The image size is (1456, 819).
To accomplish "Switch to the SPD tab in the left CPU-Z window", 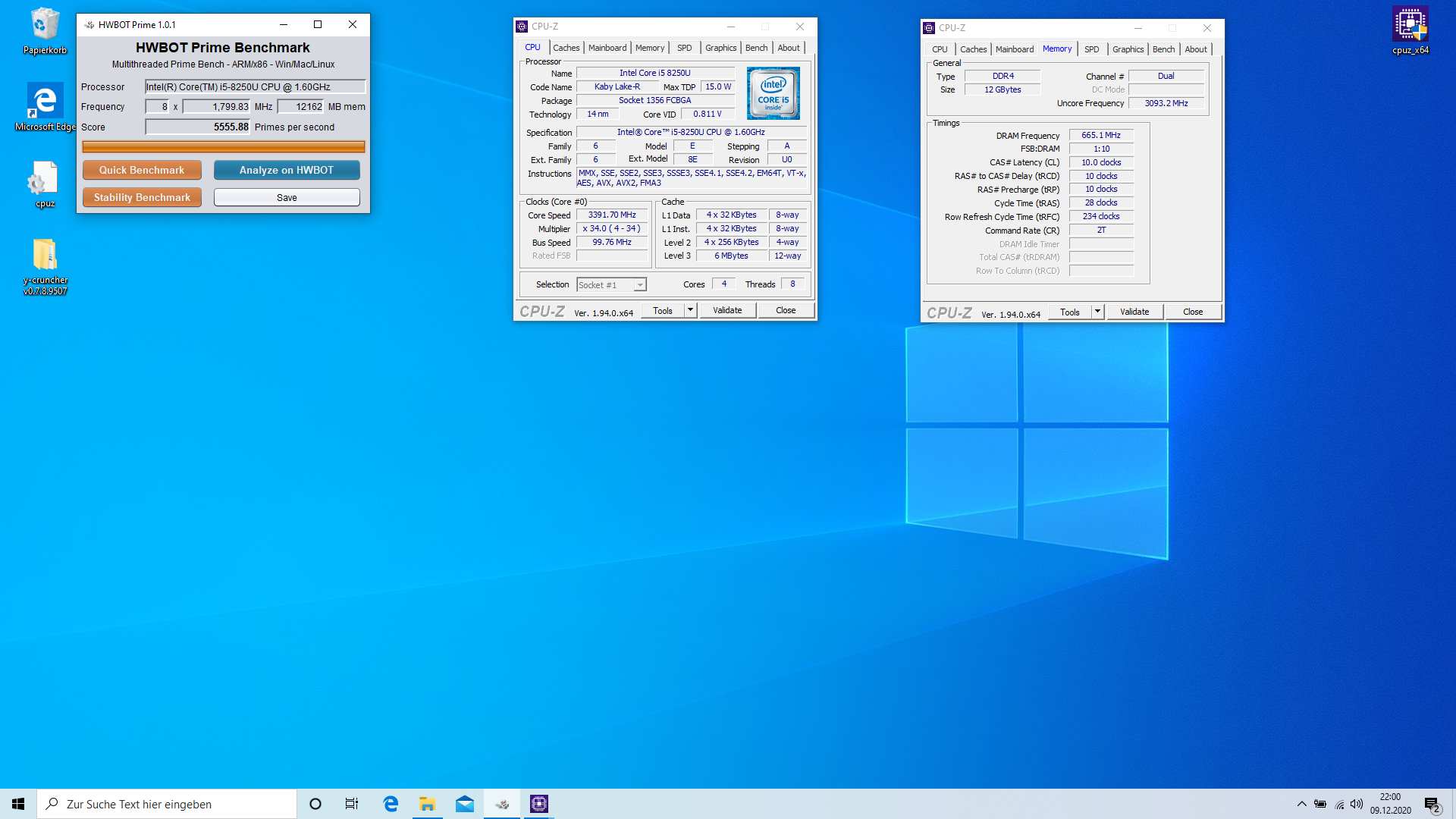I will [684, 48].
